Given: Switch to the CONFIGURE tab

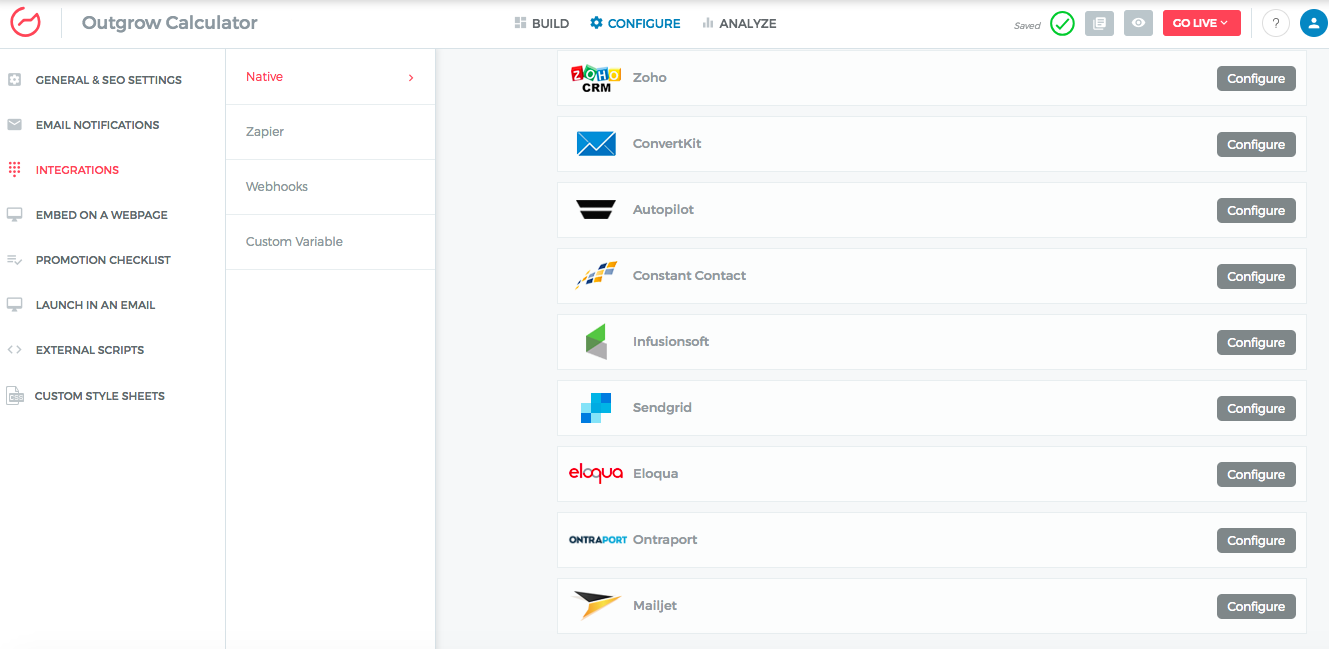Looking at the screenshot, I should tap(635, 23).
